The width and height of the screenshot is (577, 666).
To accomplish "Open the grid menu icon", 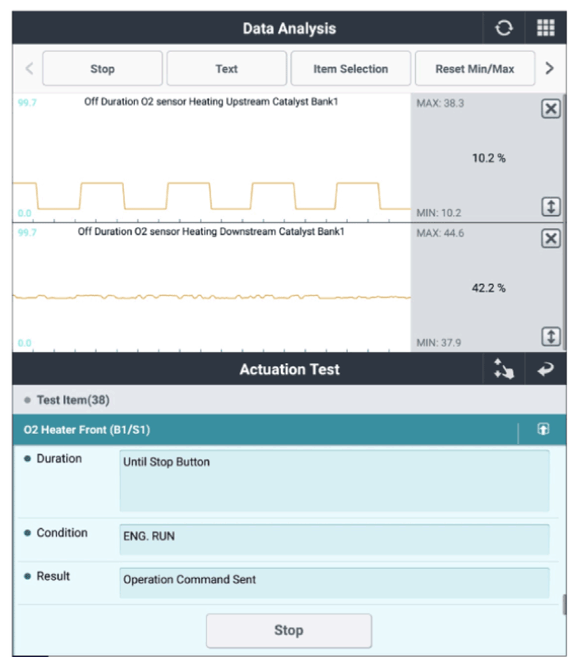I will [x=546, y=28].
